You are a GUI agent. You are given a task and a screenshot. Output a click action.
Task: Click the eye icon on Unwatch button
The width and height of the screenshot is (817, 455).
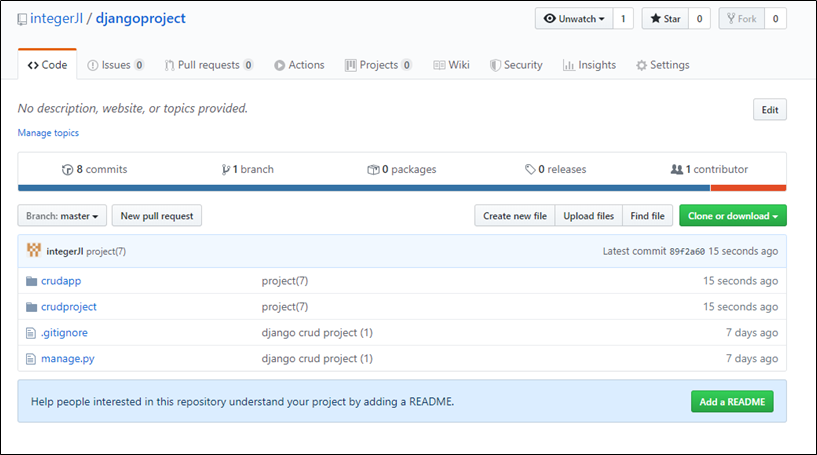point(549,19)
